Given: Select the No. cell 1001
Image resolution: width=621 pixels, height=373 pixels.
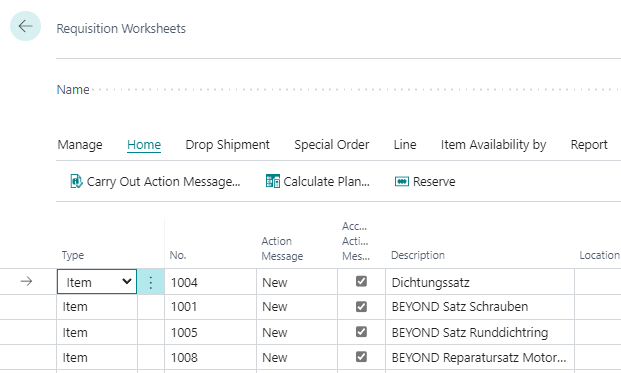Looking at the screenshot, I should 210,307.
